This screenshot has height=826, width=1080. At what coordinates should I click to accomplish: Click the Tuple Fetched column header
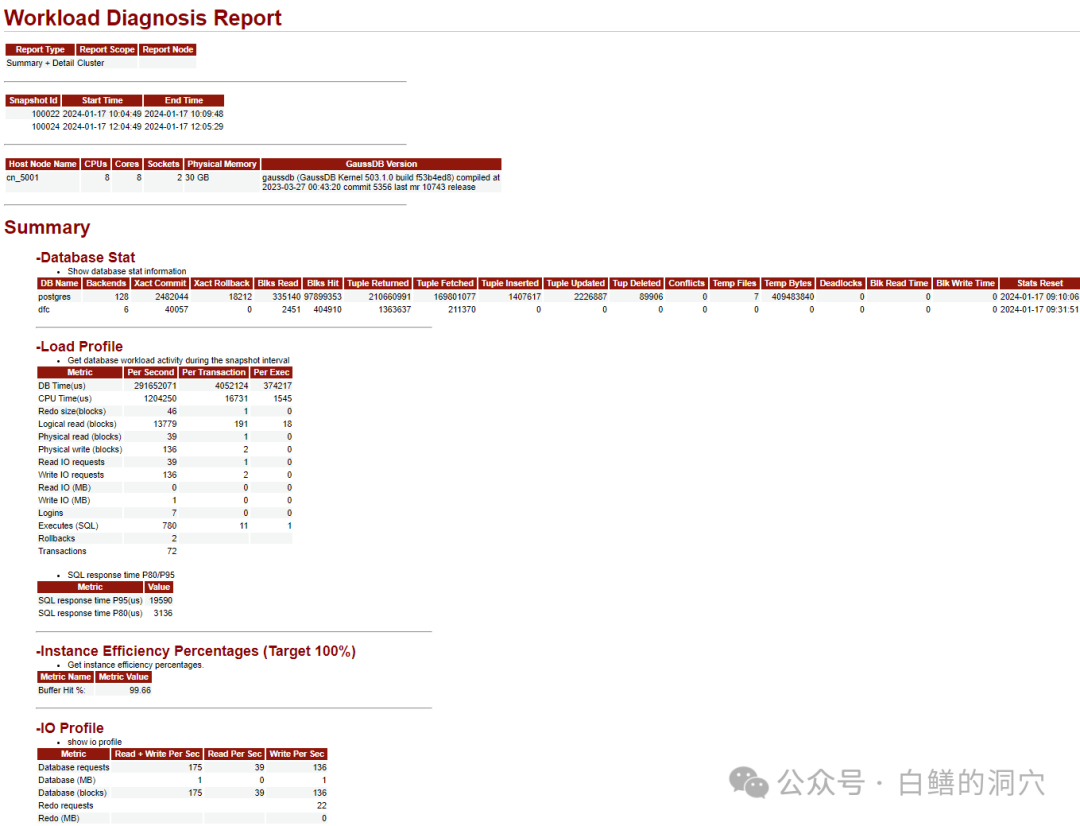coord(445,283)
